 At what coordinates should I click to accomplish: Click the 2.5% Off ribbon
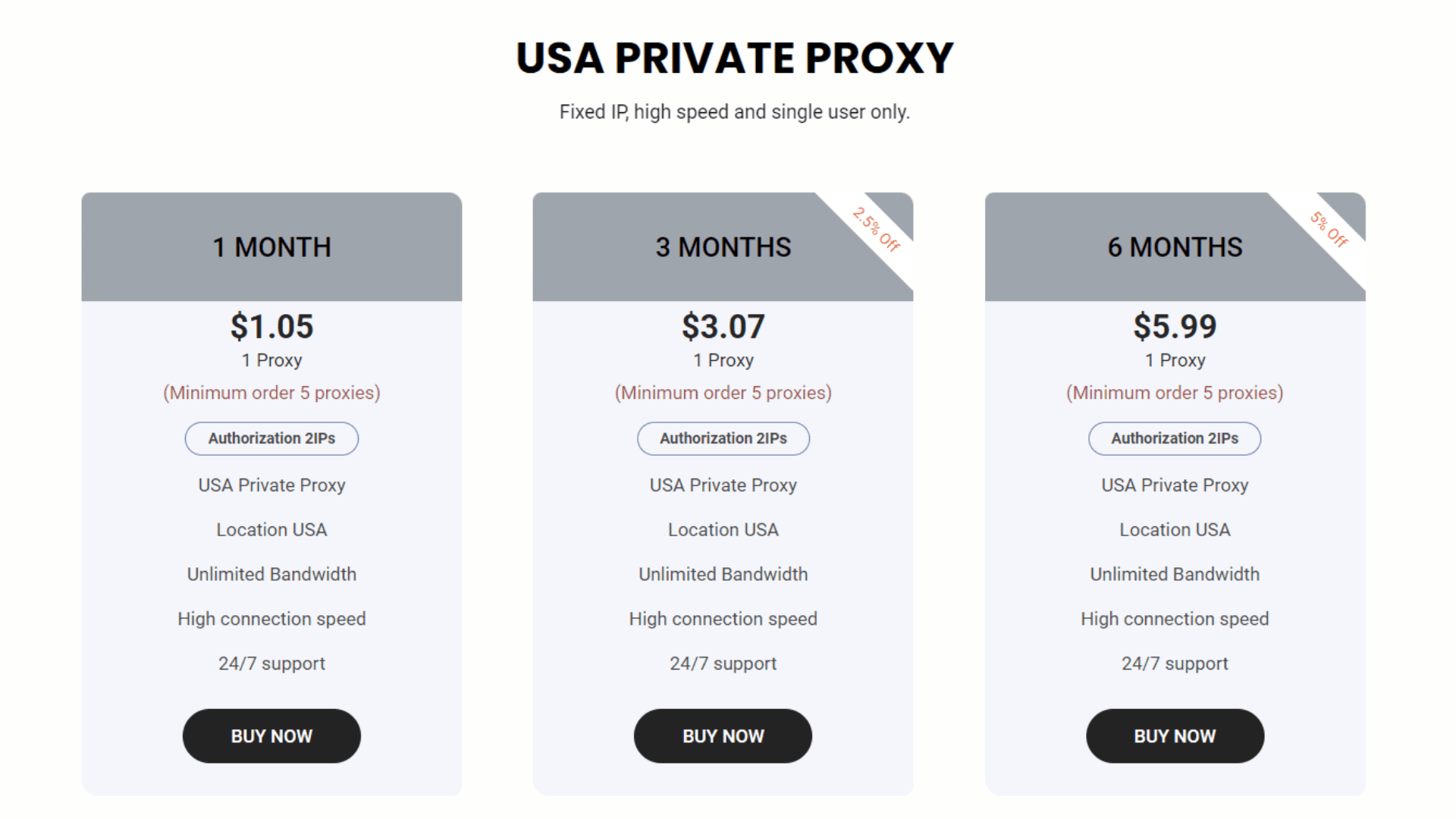877,229
